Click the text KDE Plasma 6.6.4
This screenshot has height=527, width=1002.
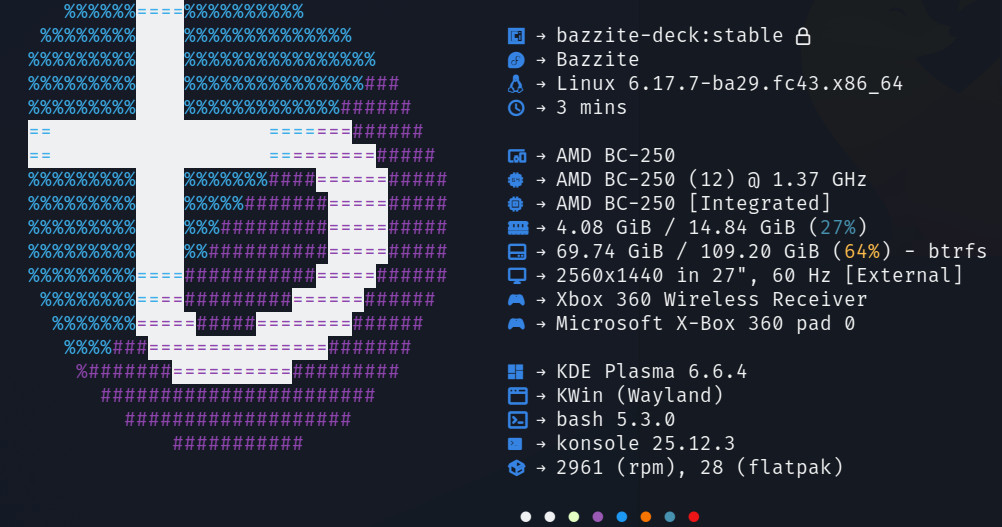point(652,371)
